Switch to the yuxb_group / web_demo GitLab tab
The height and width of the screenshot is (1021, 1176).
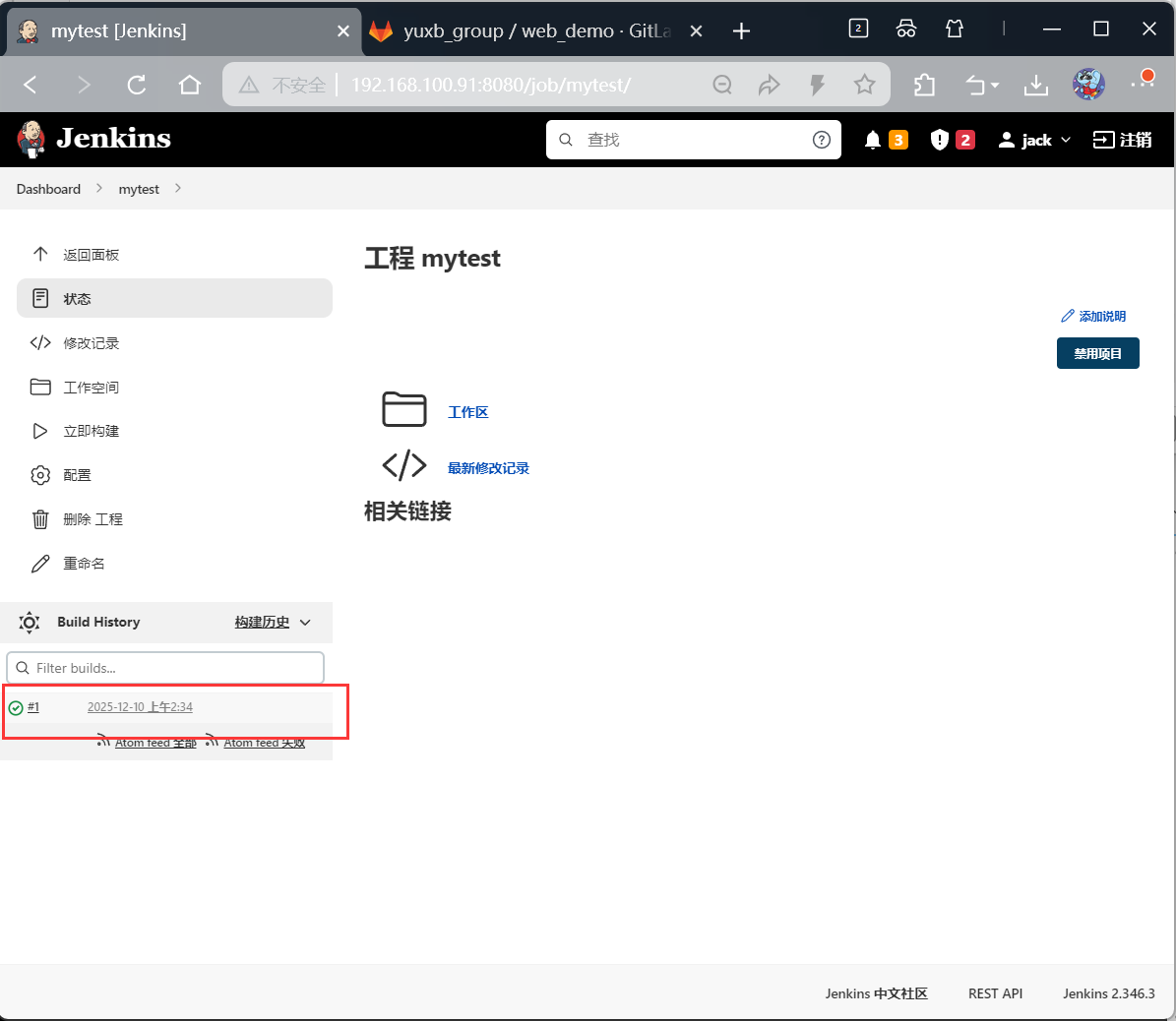[x=537, y=30]
